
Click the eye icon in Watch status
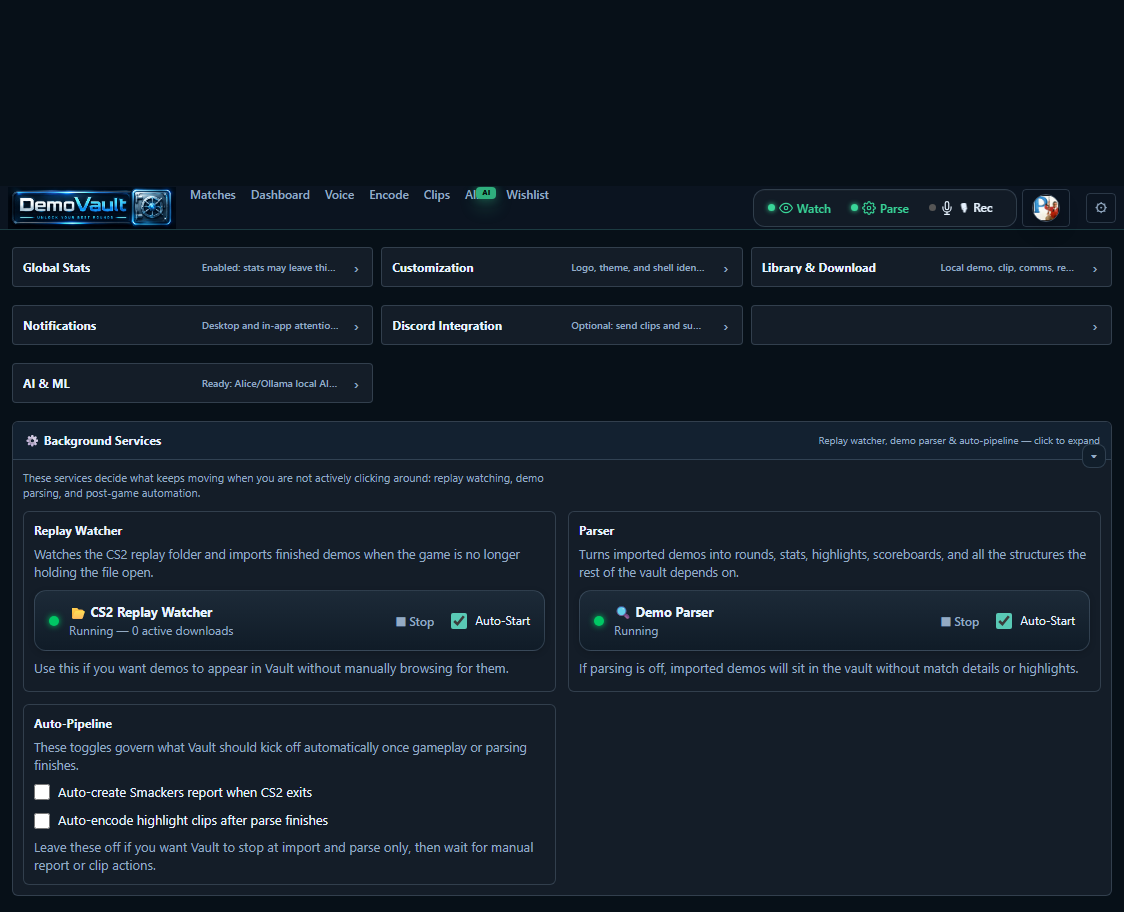tap(786, 209)
